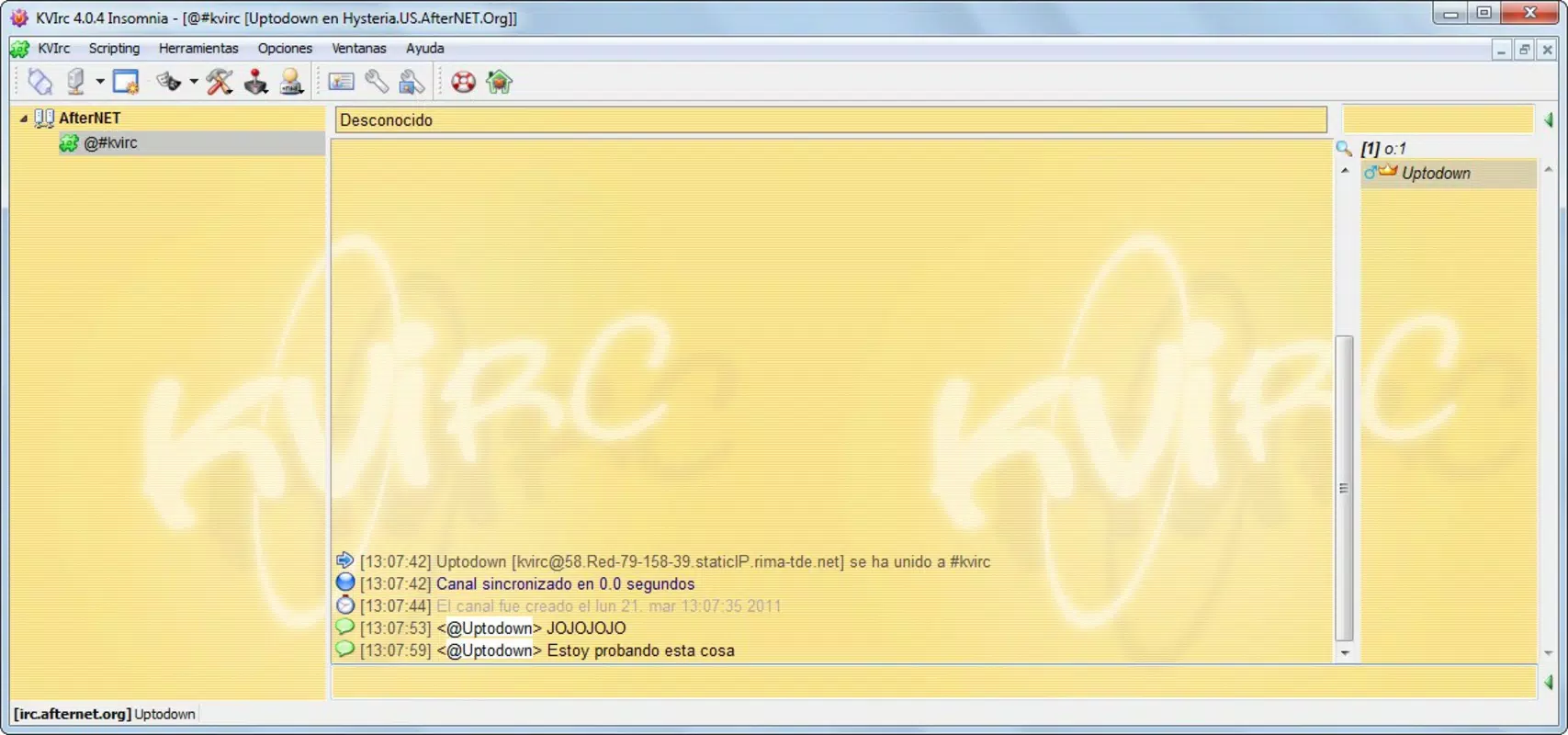The image size is (1568, 735).
Task: Click the theater masks identity icon
Action: click(168, 82)
